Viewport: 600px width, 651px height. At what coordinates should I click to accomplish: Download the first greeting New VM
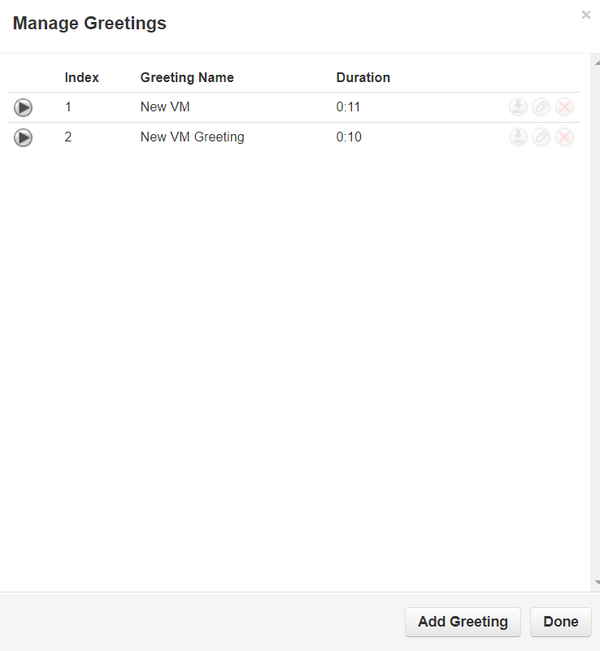(x=517, y=107)
